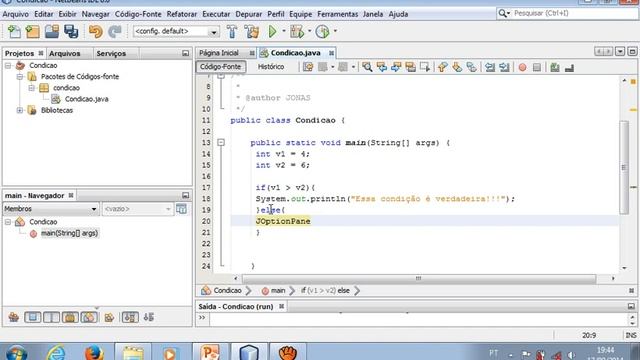Collapse main method fold at line 13
The width and height of the screenshot is (640, 360).
click(x=221, y=142)
